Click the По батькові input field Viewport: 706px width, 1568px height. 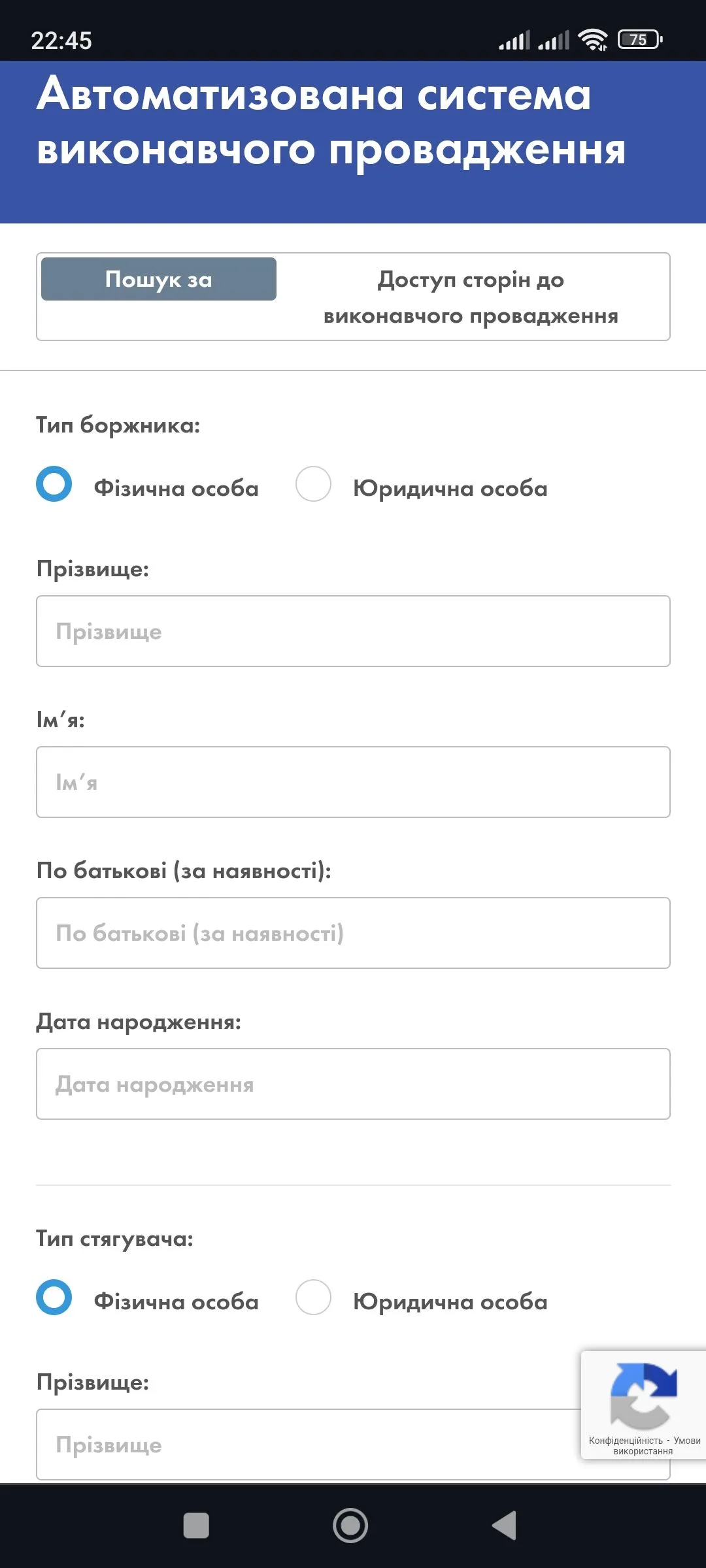coord(353,933)
